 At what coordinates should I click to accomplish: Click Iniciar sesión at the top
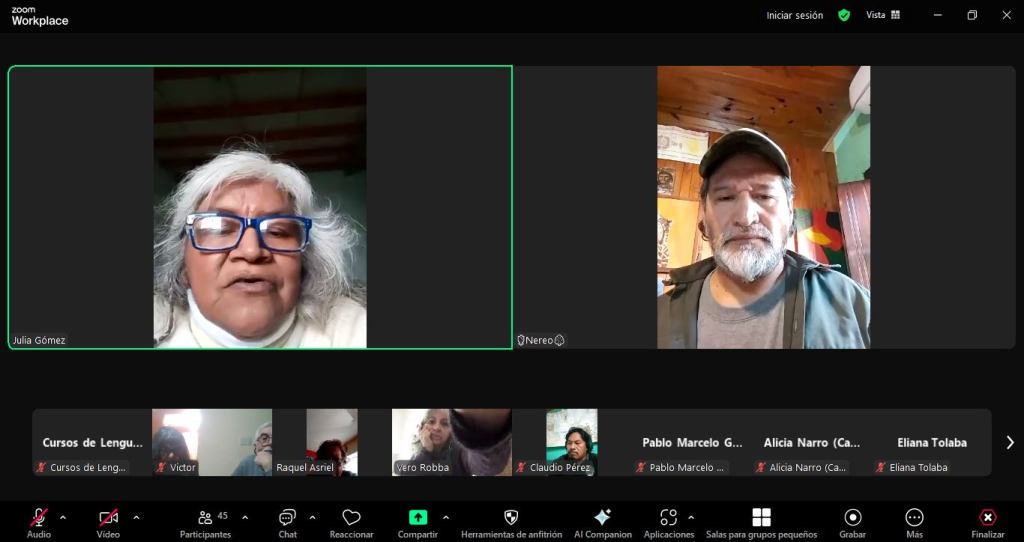[x=794, y=15]
